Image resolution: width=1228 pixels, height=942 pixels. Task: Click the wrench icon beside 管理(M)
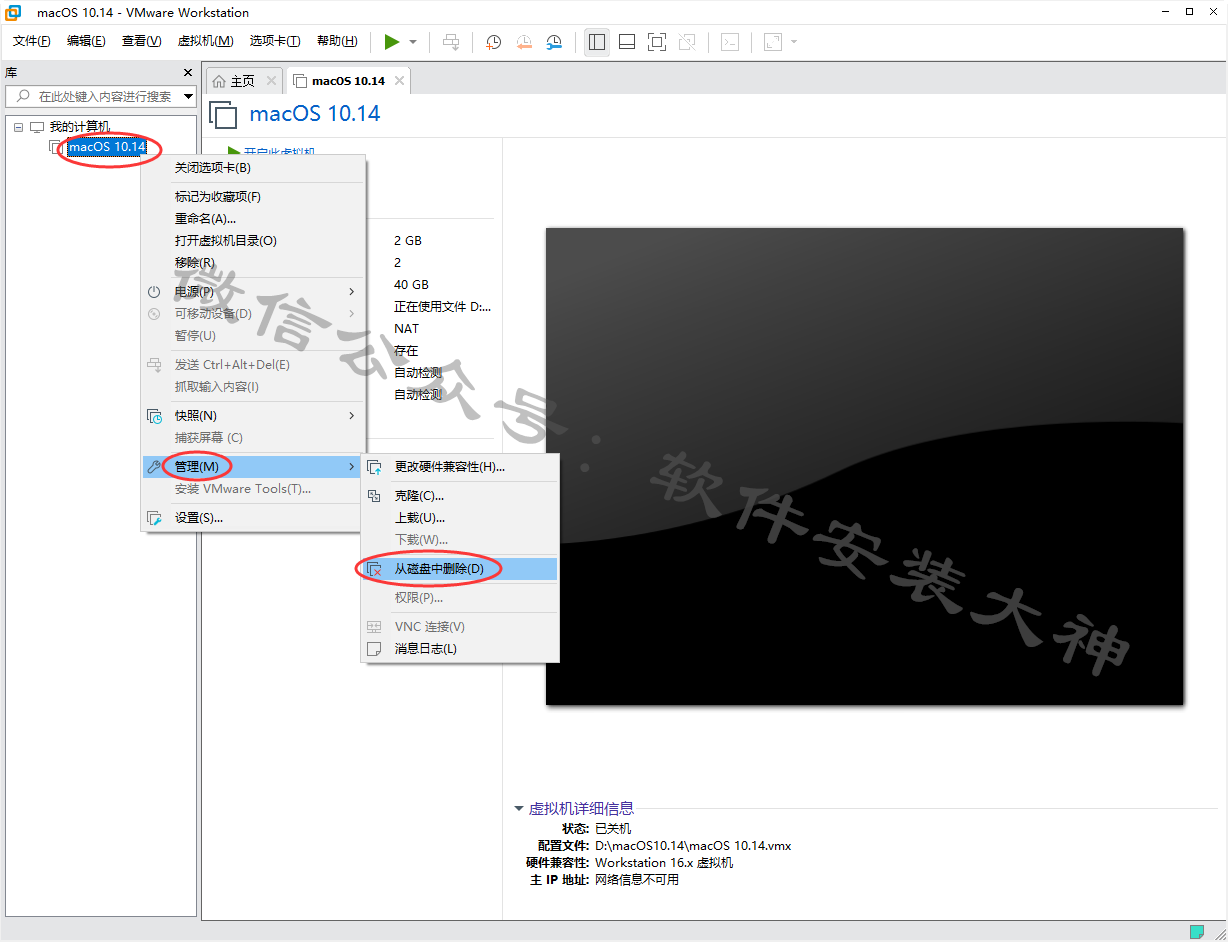154,467
